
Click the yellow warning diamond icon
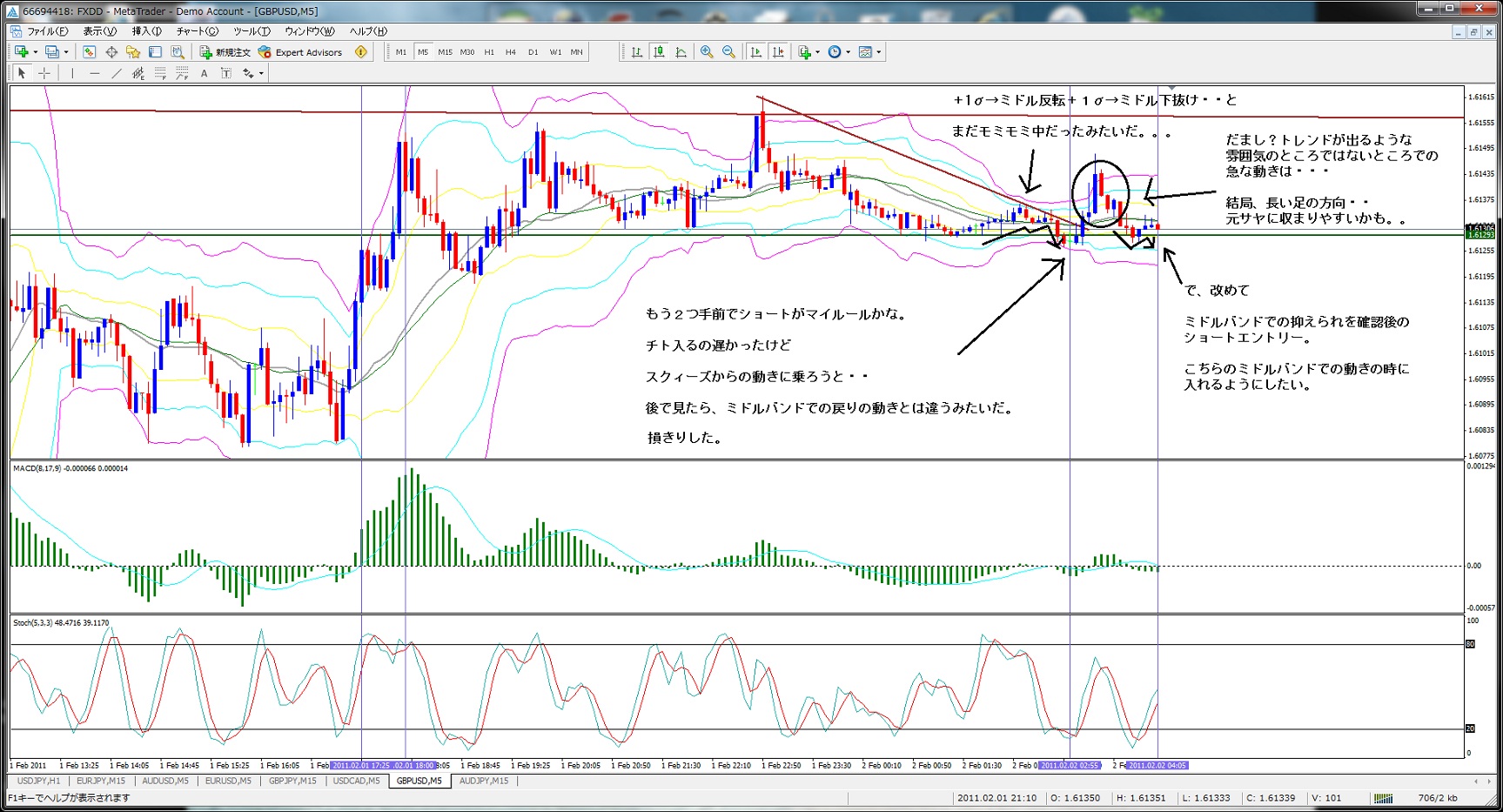tap(361, 52)
